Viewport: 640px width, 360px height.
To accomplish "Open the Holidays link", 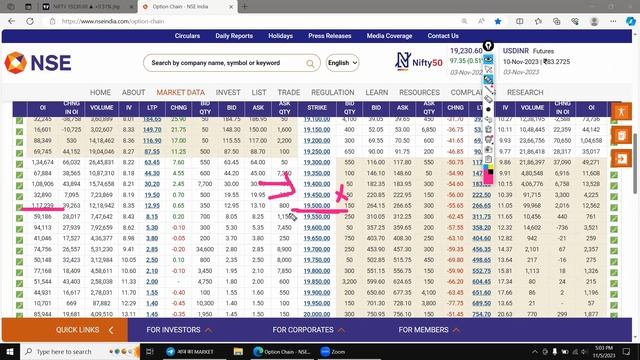I will coord(280,36).
